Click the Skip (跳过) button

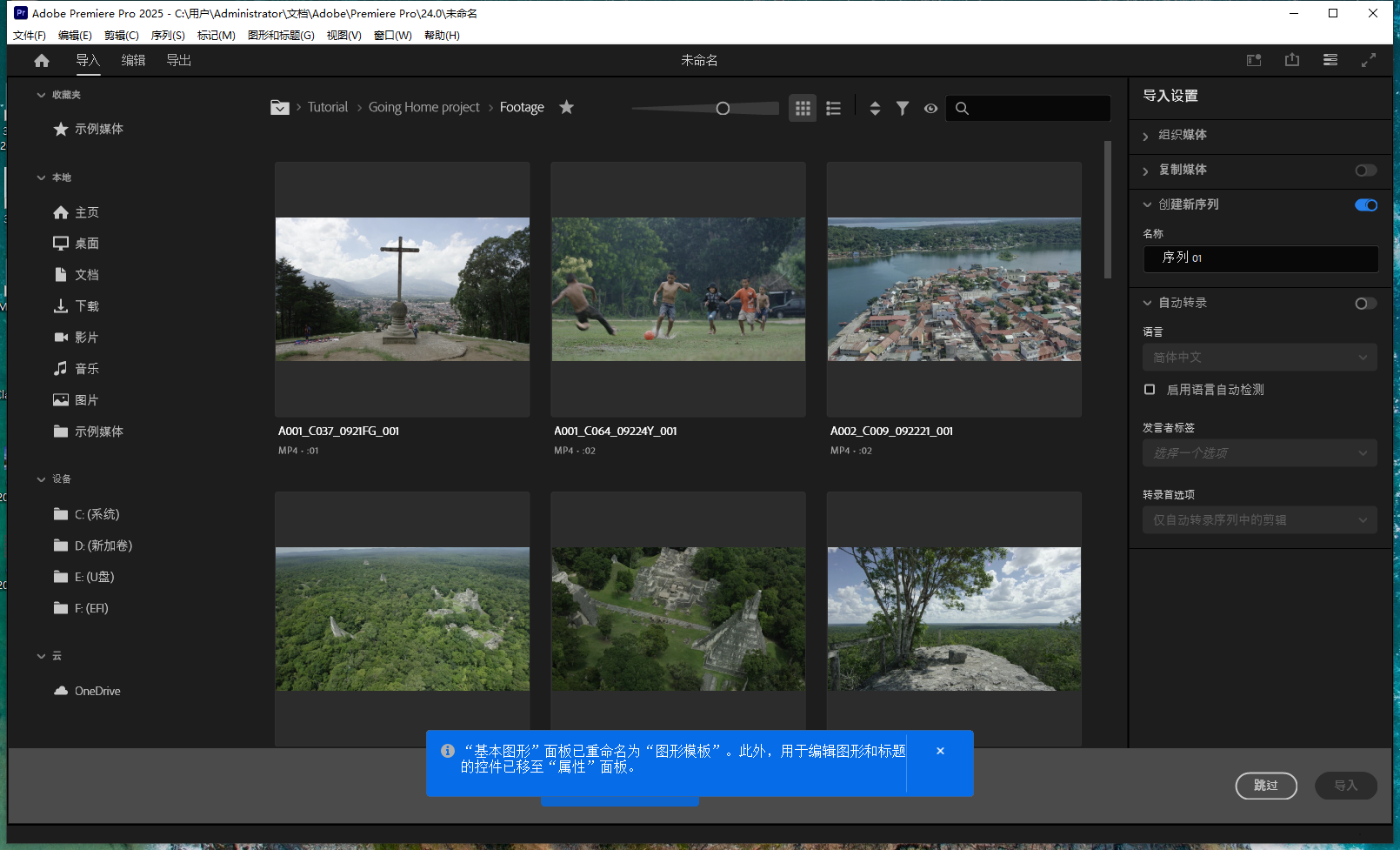tap(1266, 786)
